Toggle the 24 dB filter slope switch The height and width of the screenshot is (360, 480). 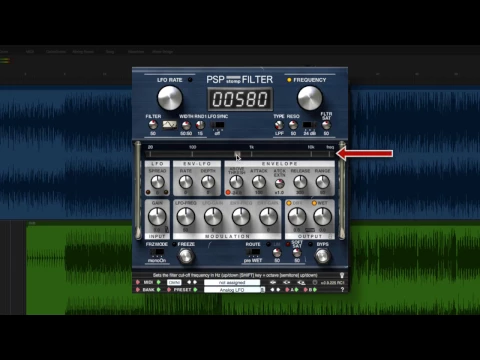coord(309,125)
